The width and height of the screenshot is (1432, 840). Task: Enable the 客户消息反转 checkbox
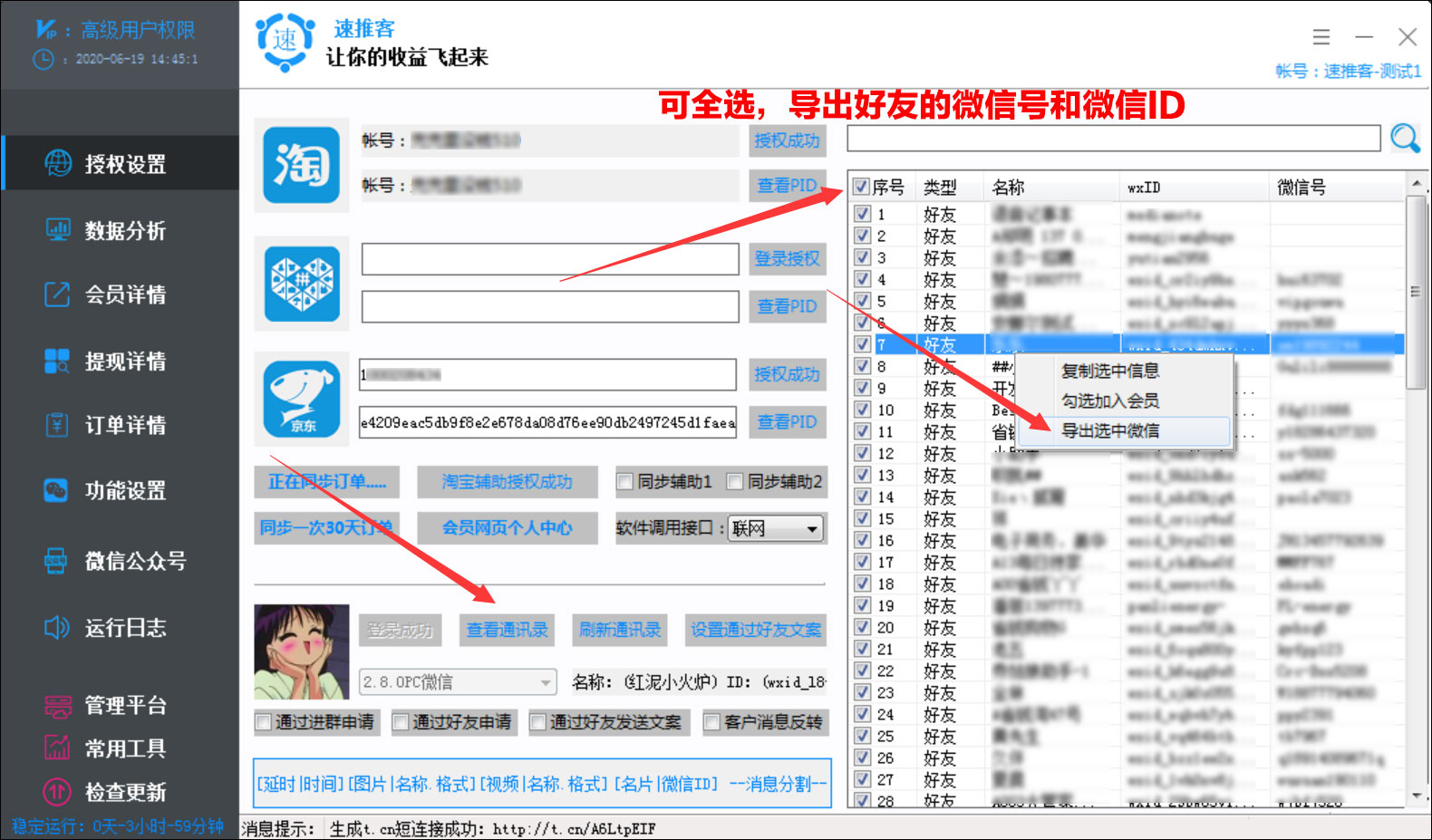click(x=712, y=722)
